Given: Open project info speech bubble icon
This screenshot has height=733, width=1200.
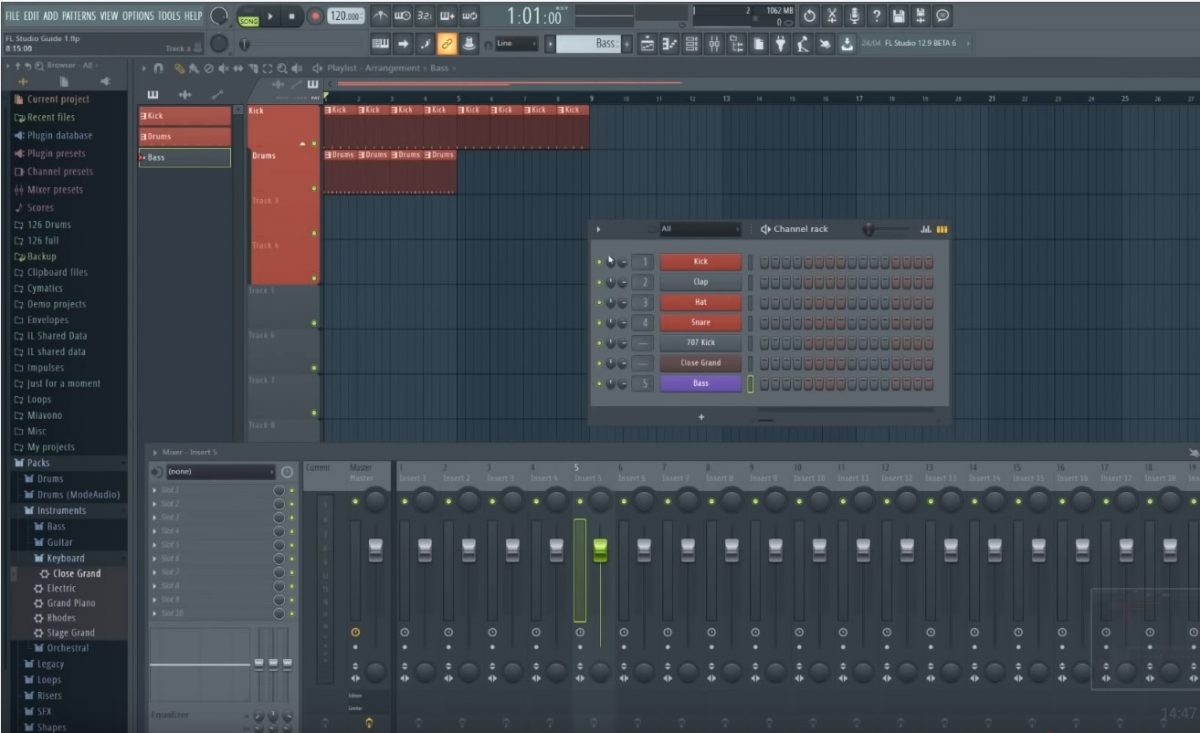Looking at the screenshot, I should tap(942, 16).
